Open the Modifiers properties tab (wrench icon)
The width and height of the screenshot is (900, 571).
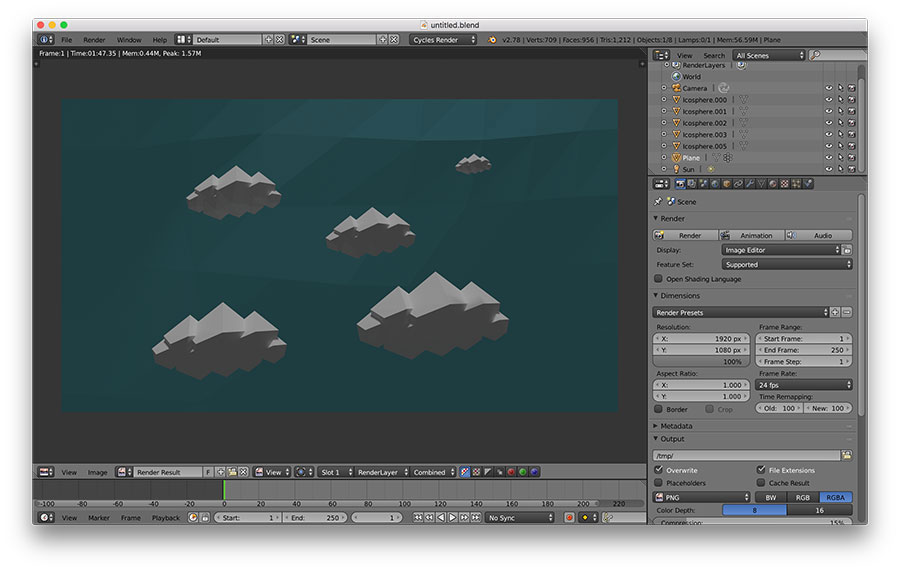[x=750, y=184]
